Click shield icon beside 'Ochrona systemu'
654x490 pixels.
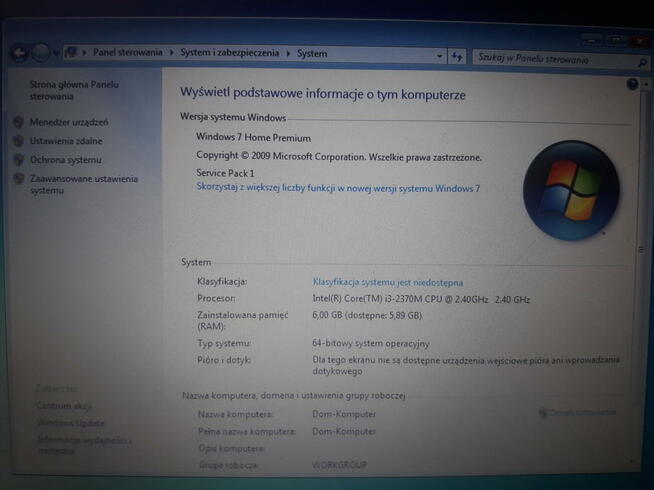tap(18, 160)
